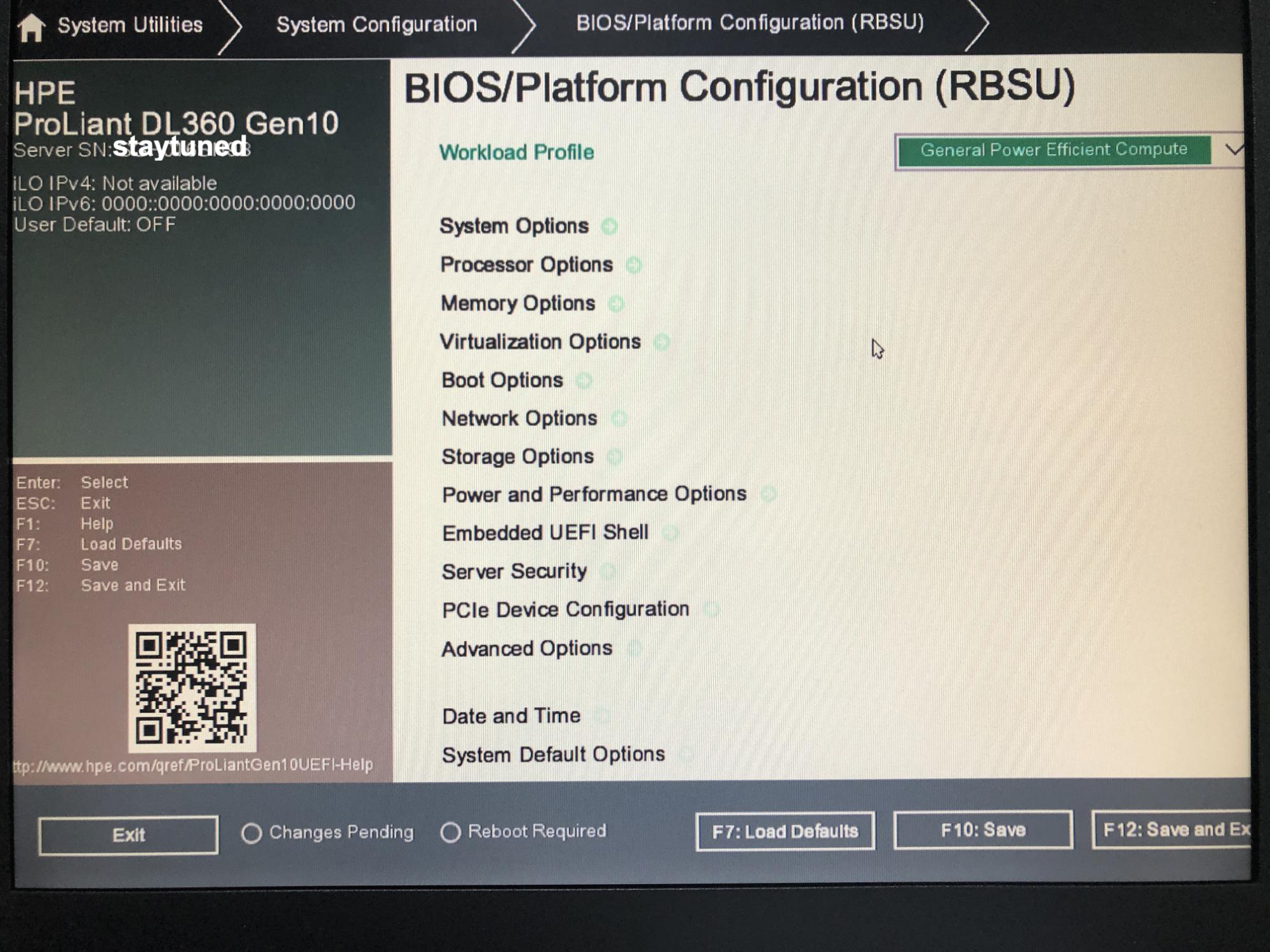The height and width of the screenshot is (952, 1270).
Task: Click the arrow icon beside Virtualization Options
Action: click(x=661, y=343)
